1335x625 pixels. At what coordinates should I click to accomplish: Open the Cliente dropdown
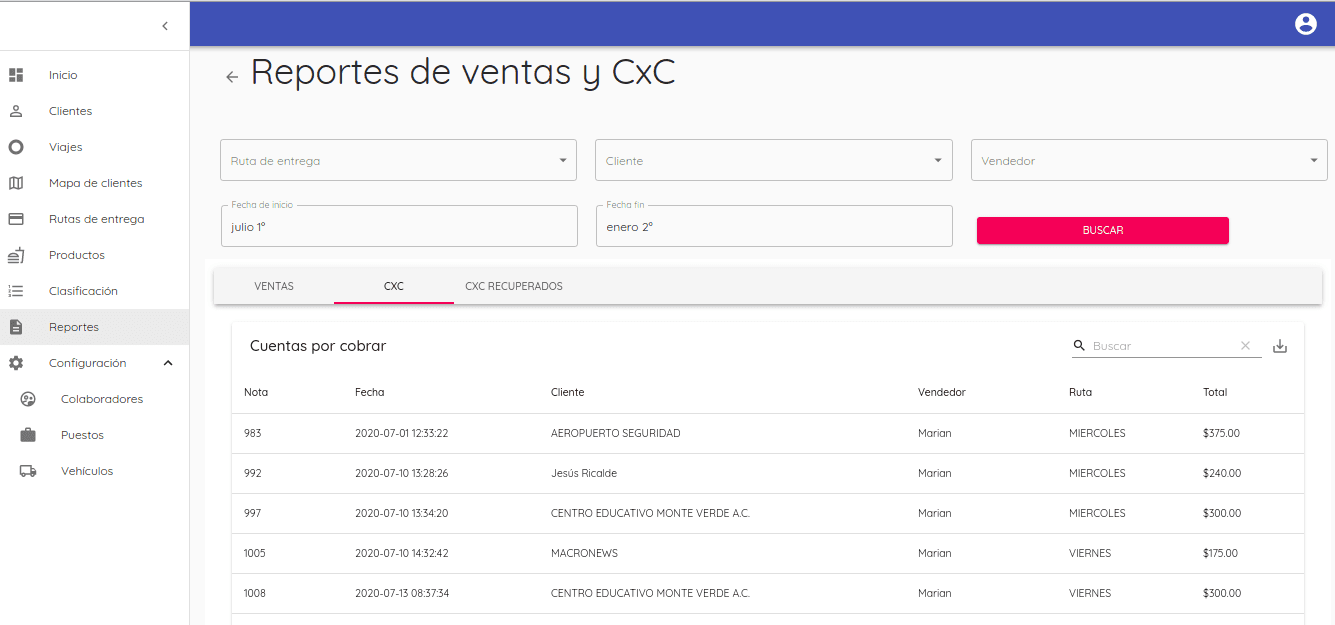tap(774, 160)
